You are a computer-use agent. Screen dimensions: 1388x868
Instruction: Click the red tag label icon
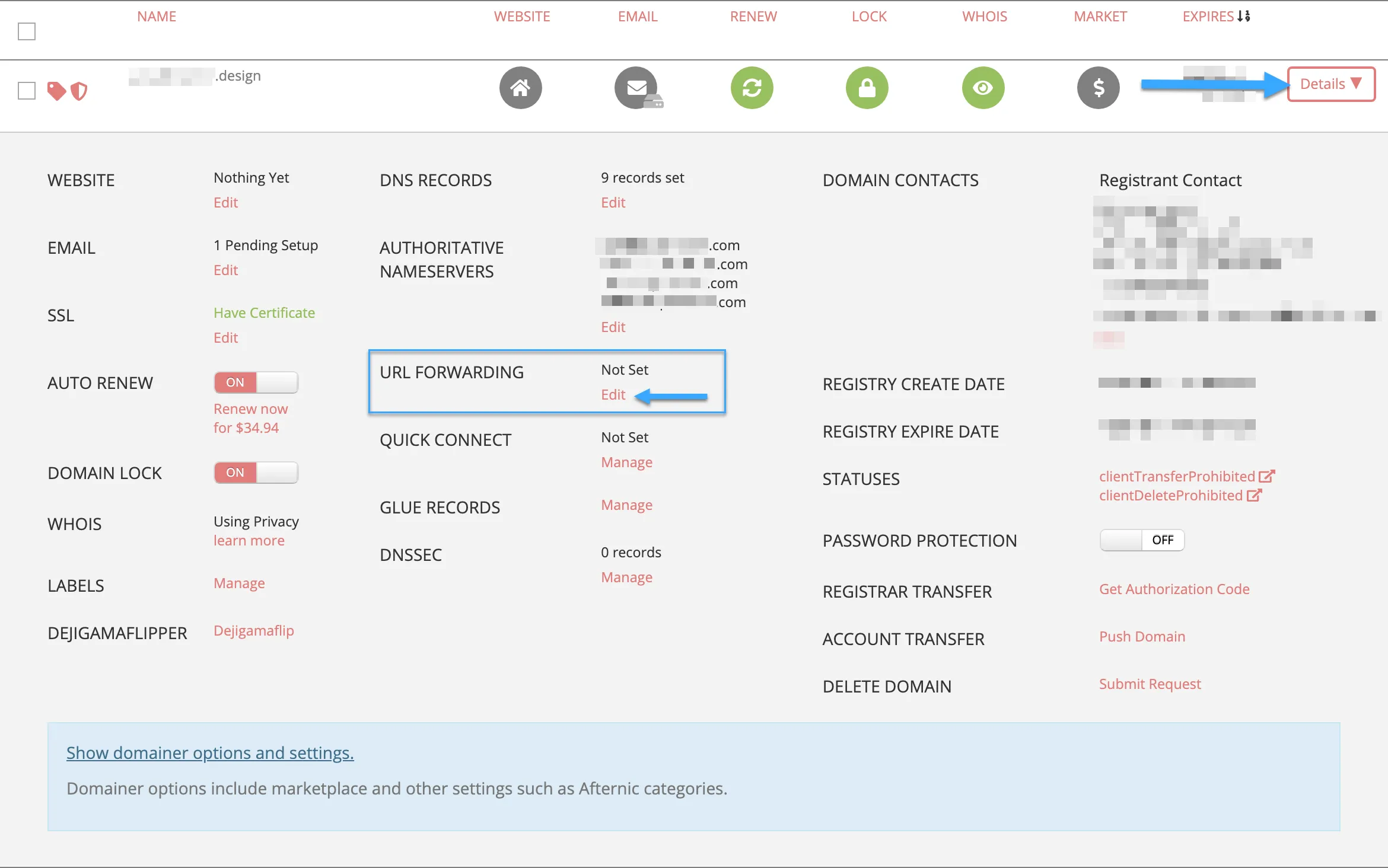pyautogui.click(x=56, y=91)
